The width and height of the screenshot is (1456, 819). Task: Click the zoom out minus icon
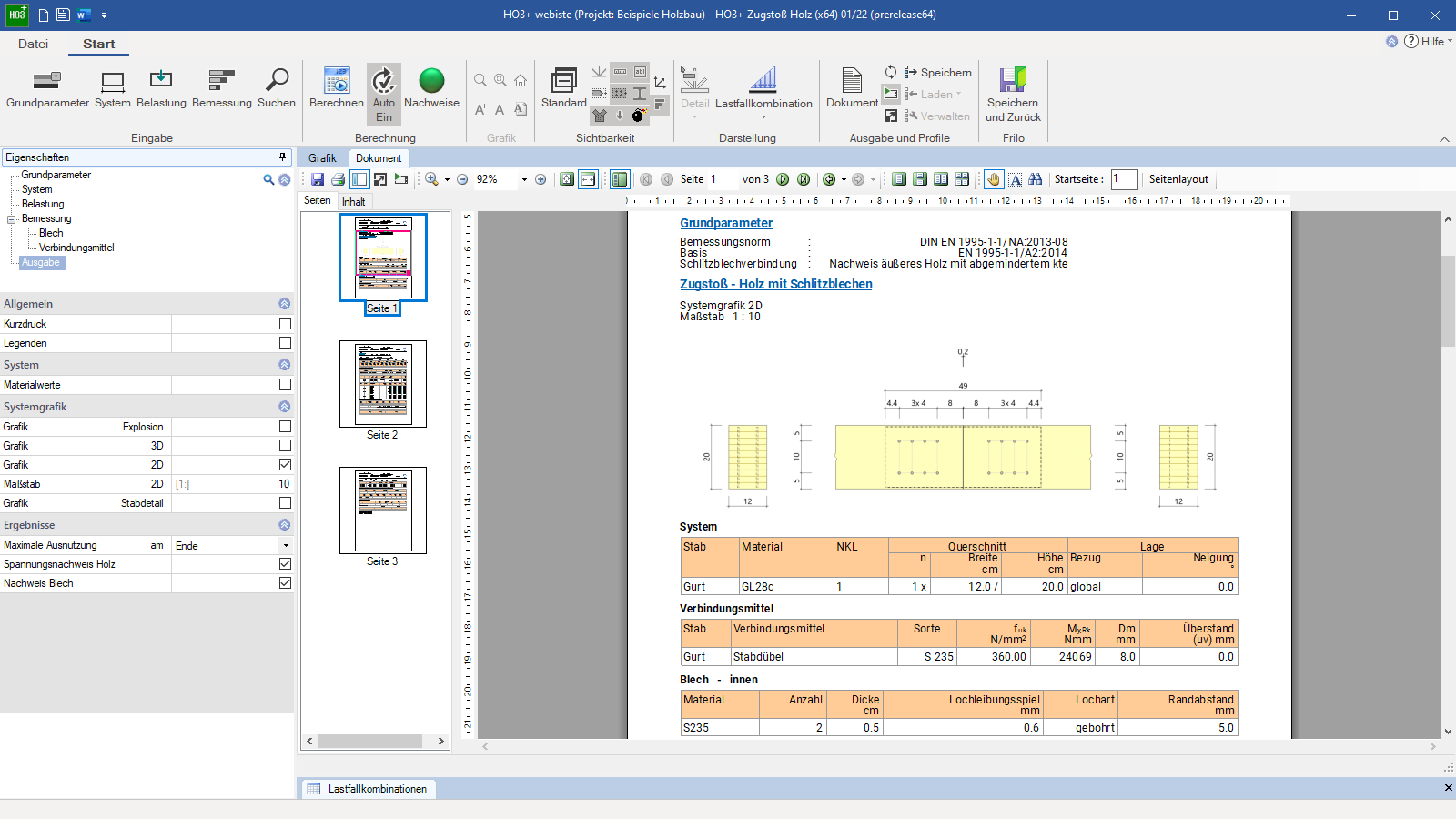point(462,179)
